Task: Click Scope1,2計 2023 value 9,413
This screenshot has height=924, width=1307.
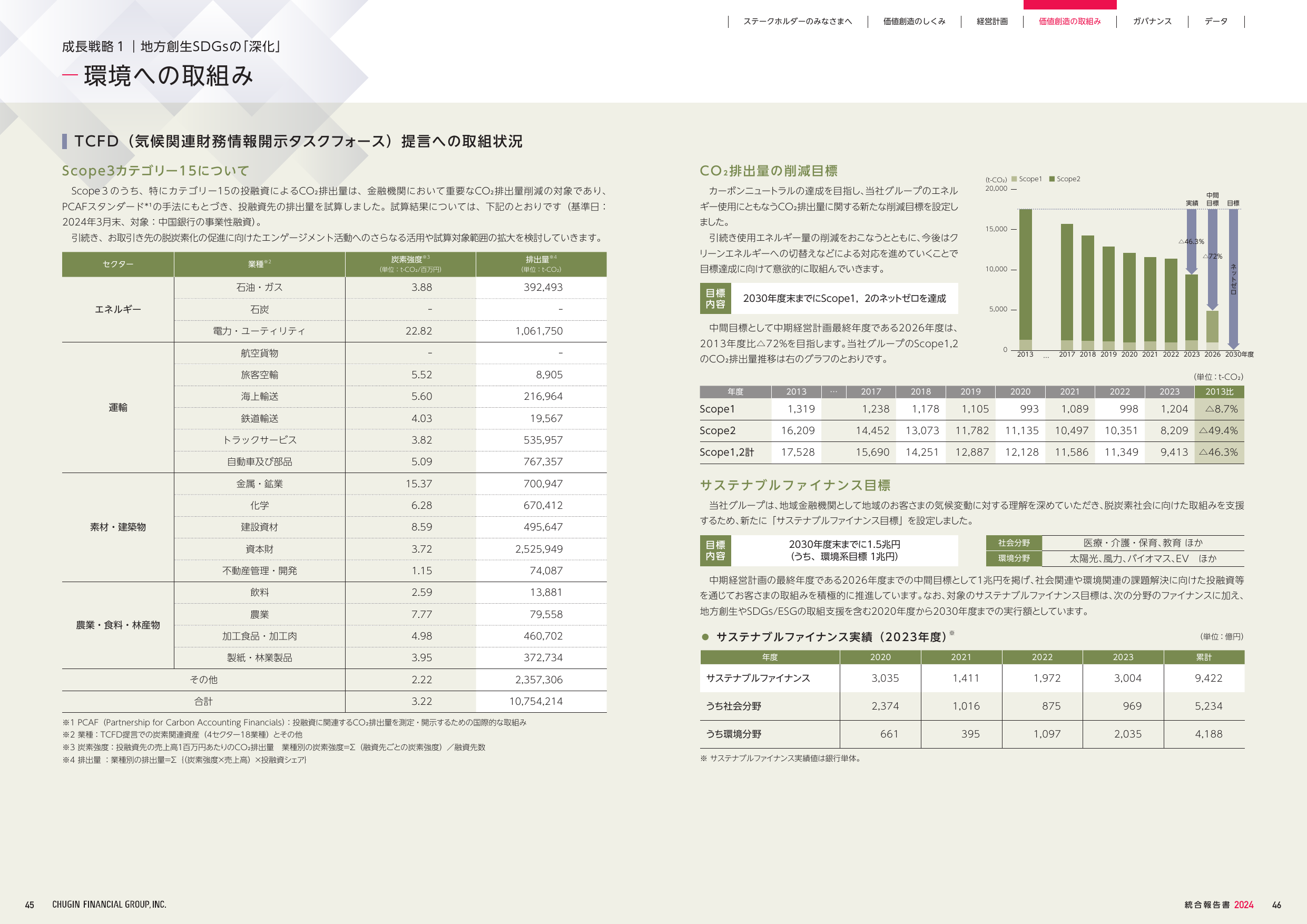Action: pyautogui.click(x=1174, y=453)
